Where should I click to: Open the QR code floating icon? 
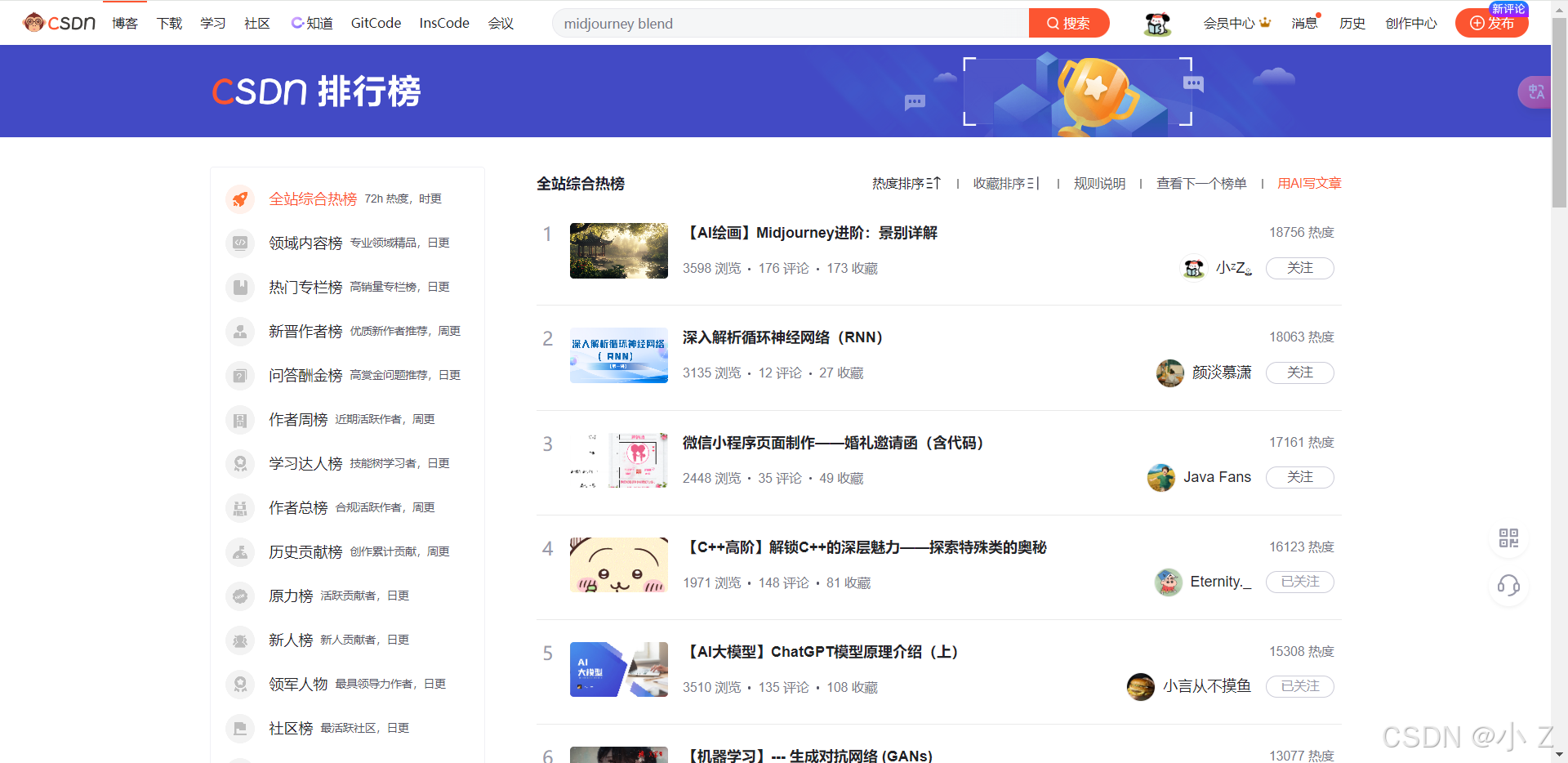(x=1508, y=538)
